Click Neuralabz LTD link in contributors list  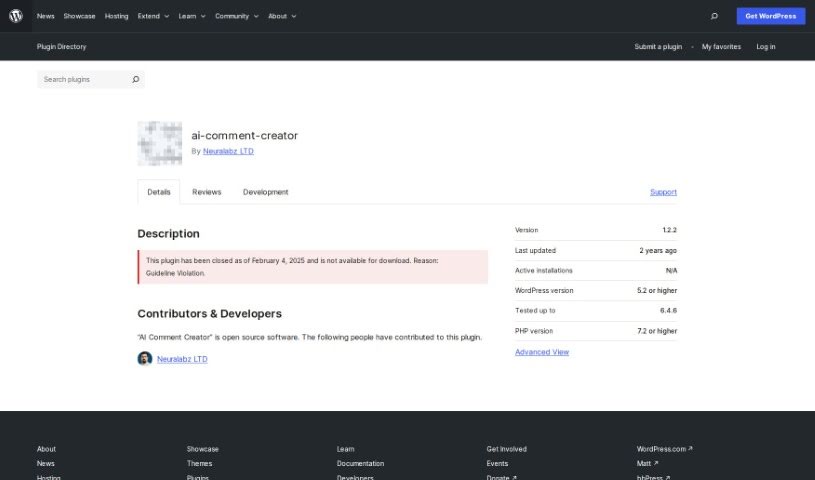click(182, 359)
